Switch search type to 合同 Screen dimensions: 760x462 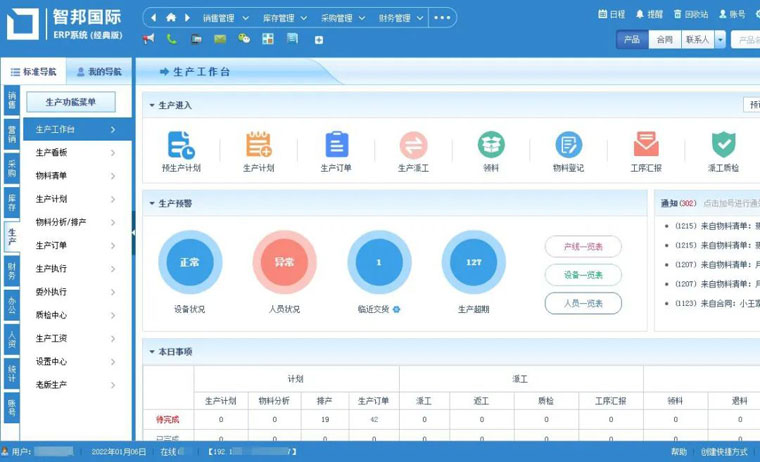click(x=664, y=40)
